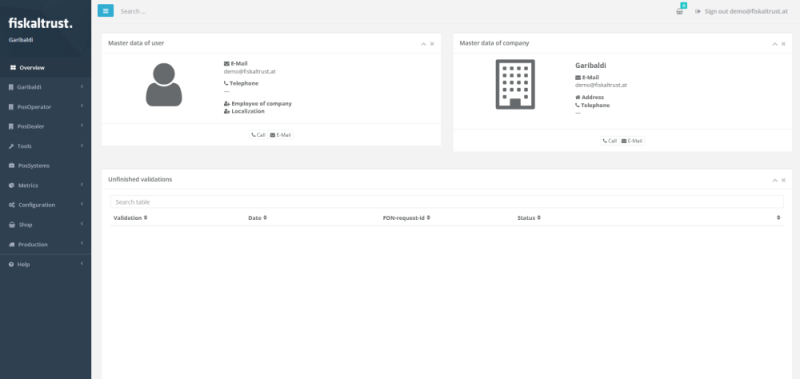Click the chevron next to Garibaldi sidebar item

click(x=82, y=87)
